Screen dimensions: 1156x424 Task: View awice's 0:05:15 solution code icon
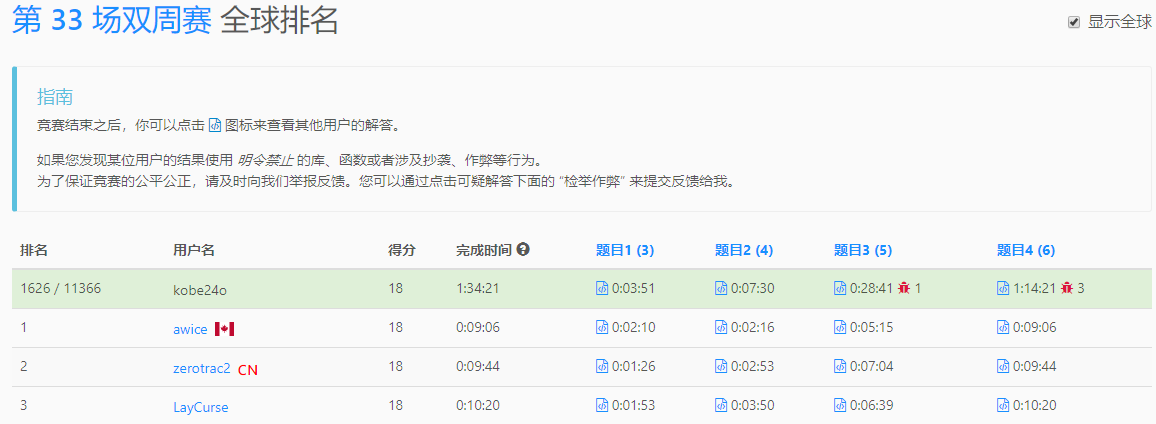[840, 327]
